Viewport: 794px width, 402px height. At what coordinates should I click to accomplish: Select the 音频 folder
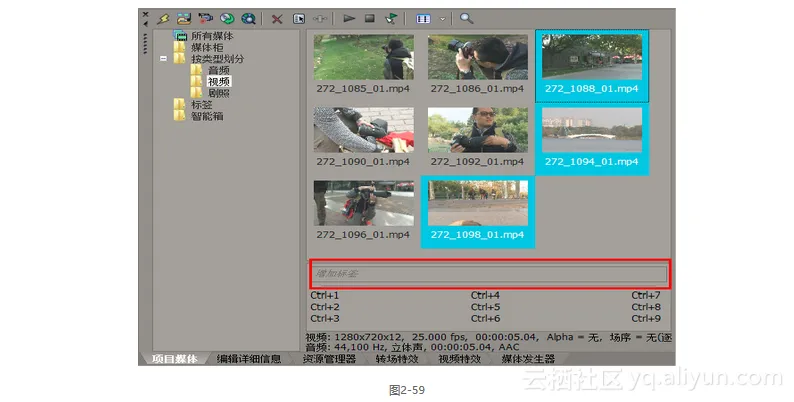coord(219,70)
